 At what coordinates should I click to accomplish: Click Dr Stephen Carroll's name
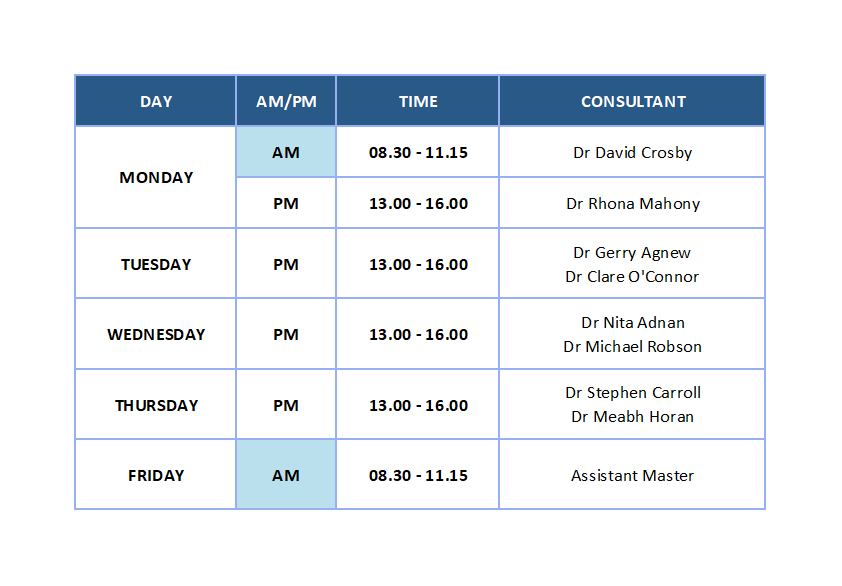[633, 393]
